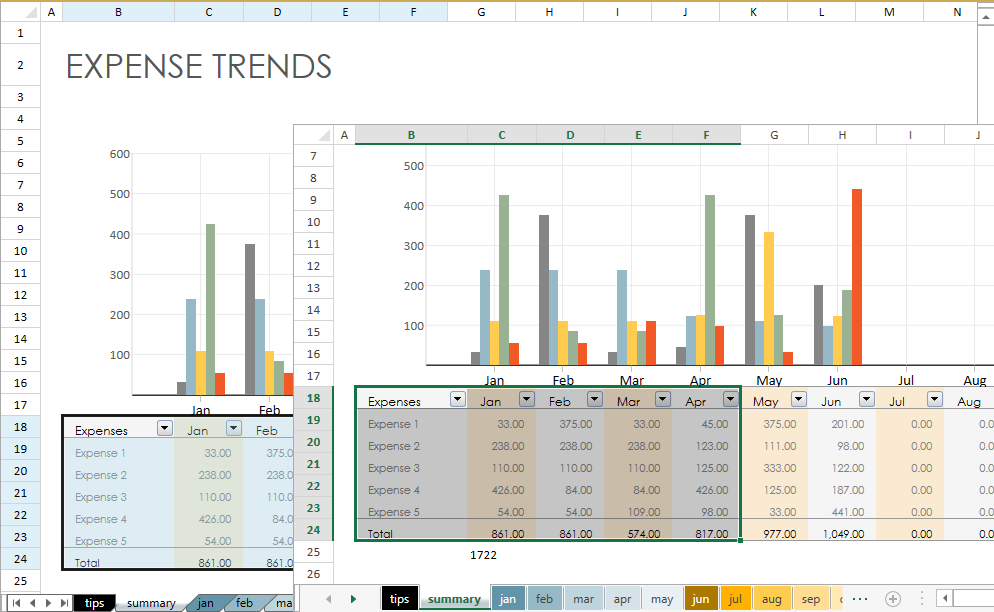994x612 pixels.
Task: Open the Expenses filter dropdown in front table
Action: click(x=457, y=399)
